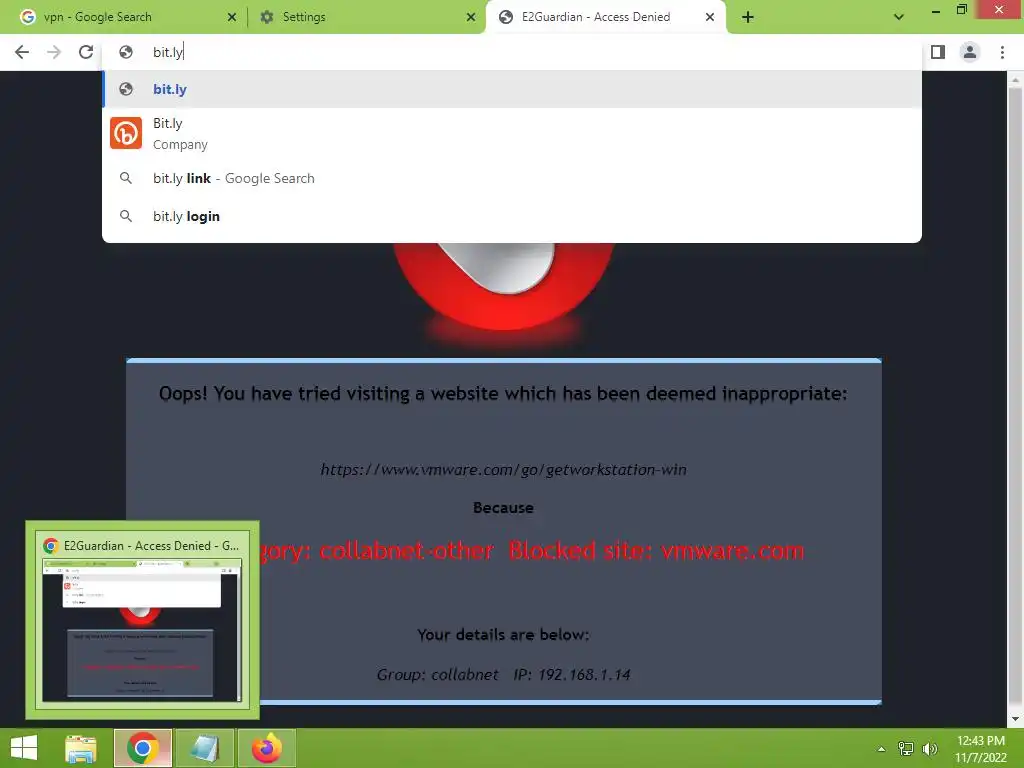The height and width of the screenshot is (768, 1024).
Task: Click the magnifier icon beside bit.ly login
Action: pos(125,216)
